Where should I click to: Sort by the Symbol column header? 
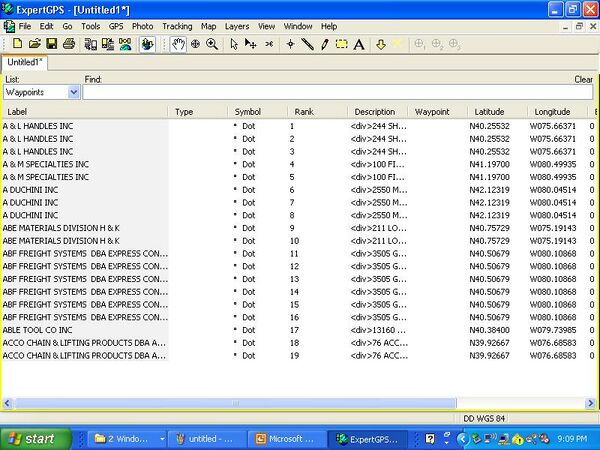click(x=258, y=112)
